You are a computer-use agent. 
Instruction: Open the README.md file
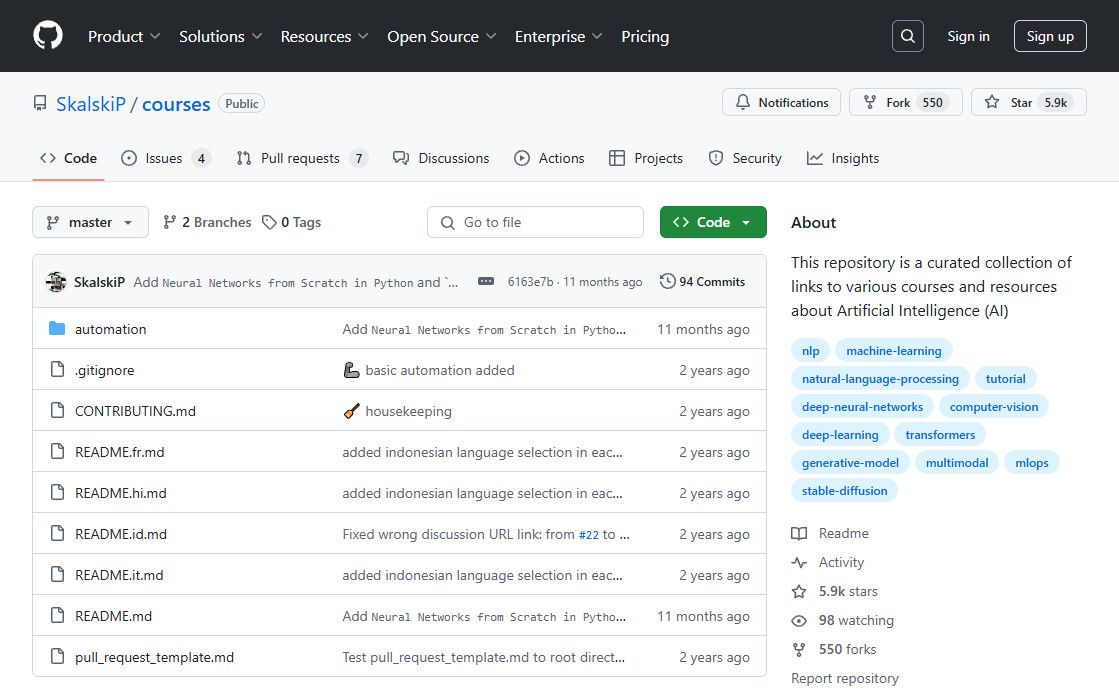click(x=113, y=616)
